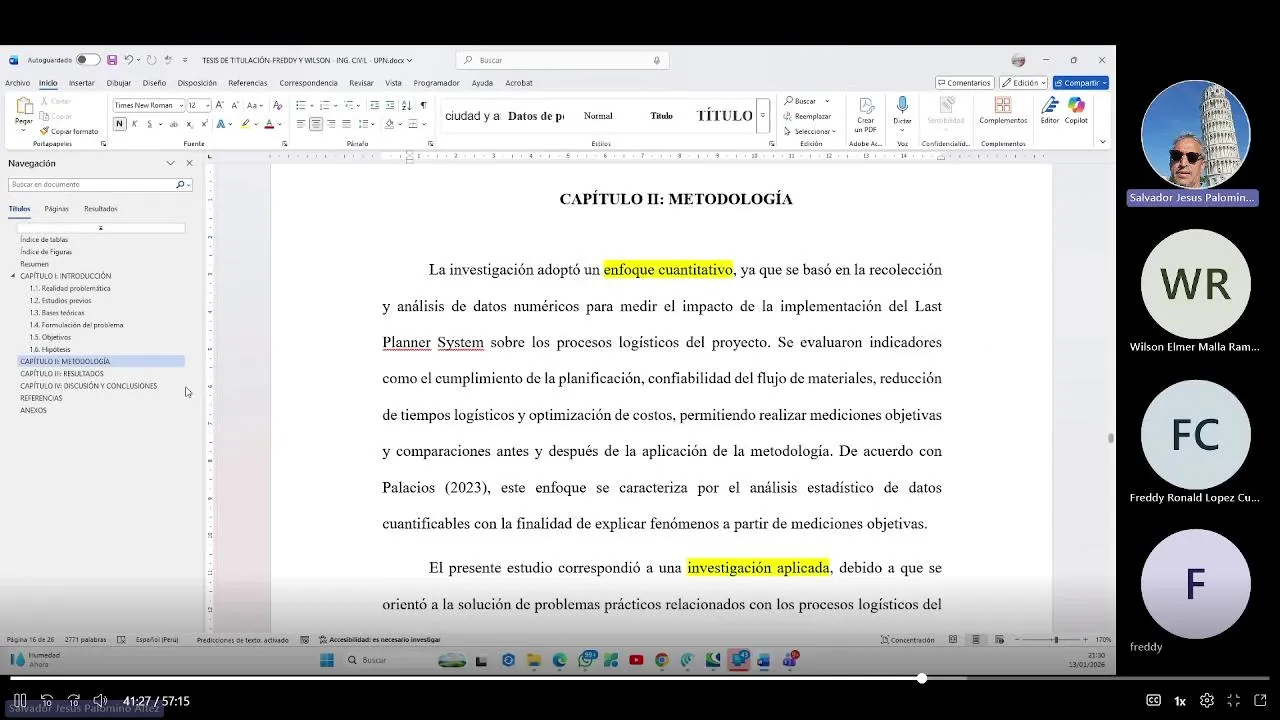The width and height of the screenshot is (1280, 720).
Task: Open Windows Start menu in taskbar
Action: coord(326,660)
